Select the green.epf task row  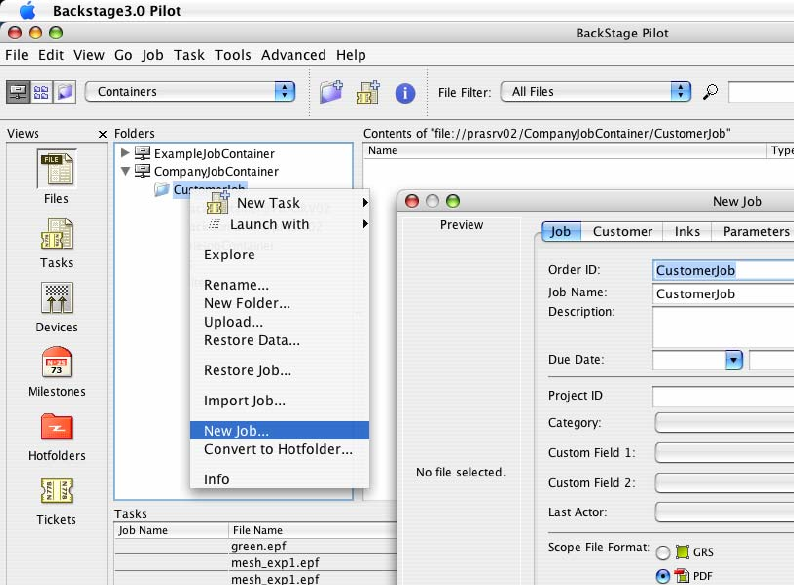click(x=256, y=547)
